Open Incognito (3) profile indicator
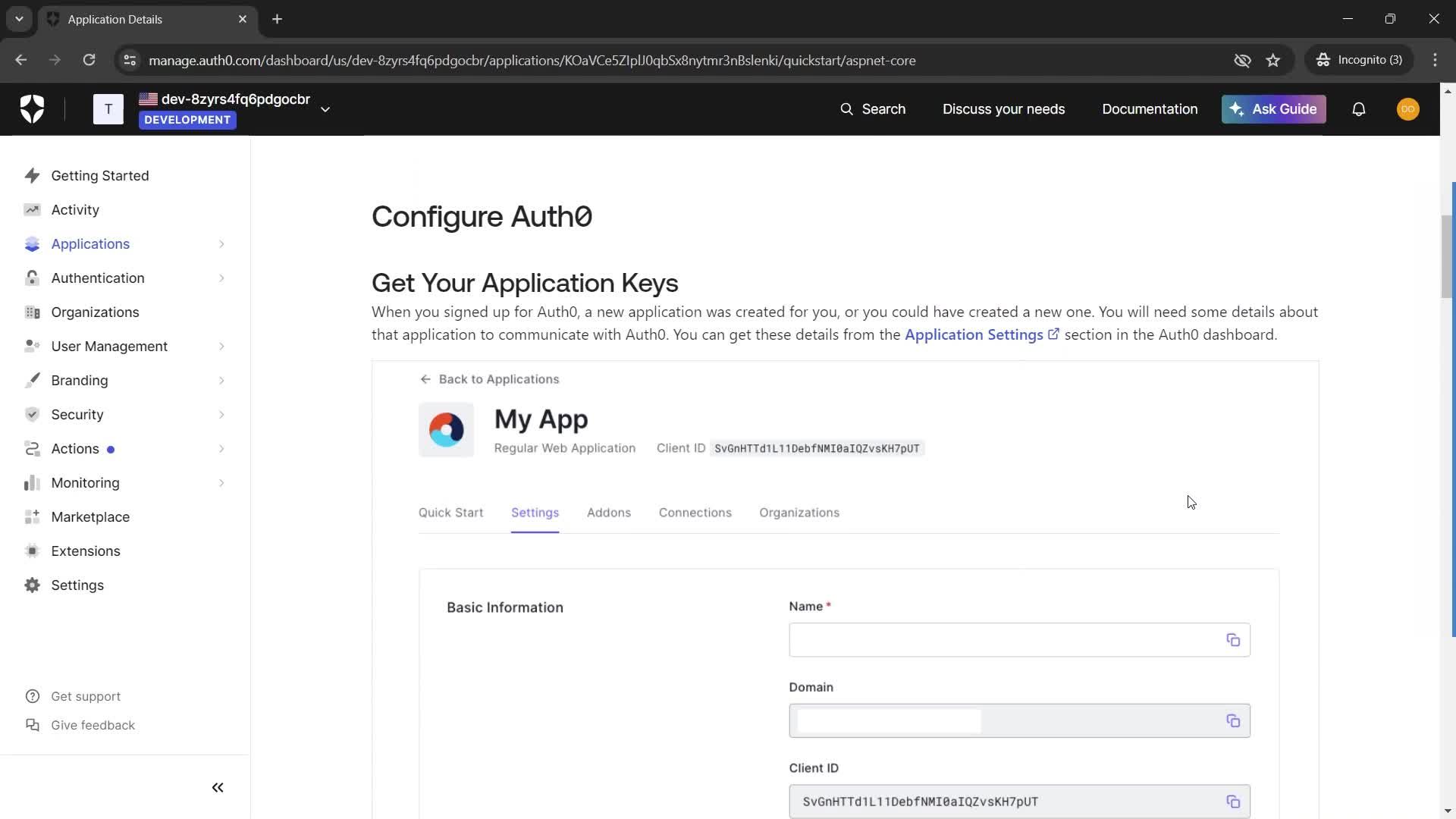Image resolution: width=1456 pixels, height=819 pixels. 1360,61
